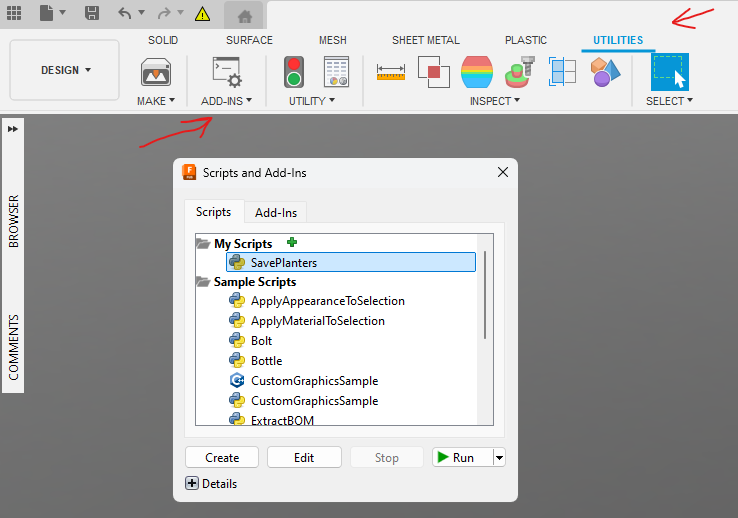Viewport: 738px width, 518px height.
Task: Select the Scripts tab in dialog
Action: [214, 212]
